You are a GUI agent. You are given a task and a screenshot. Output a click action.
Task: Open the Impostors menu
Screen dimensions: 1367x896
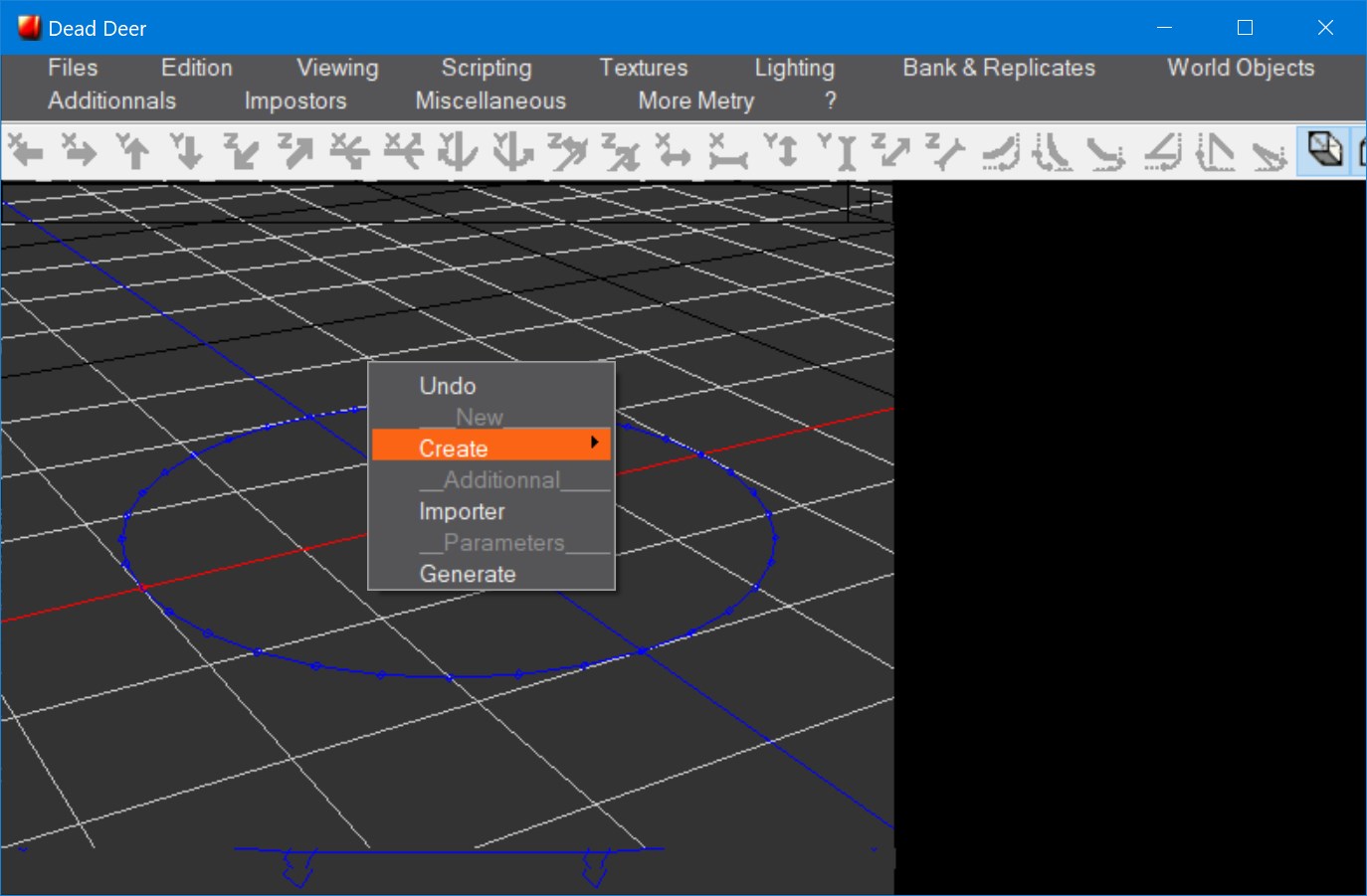[295, 100]
